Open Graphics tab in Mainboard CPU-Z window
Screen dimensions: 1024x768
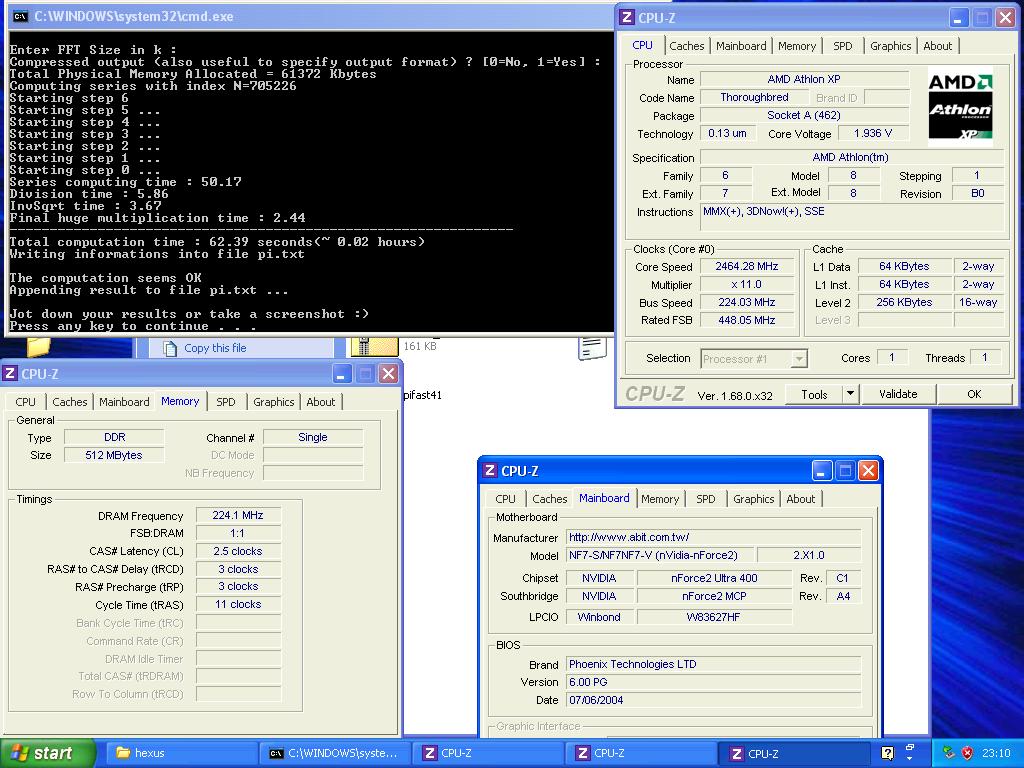tap(753, 499)
